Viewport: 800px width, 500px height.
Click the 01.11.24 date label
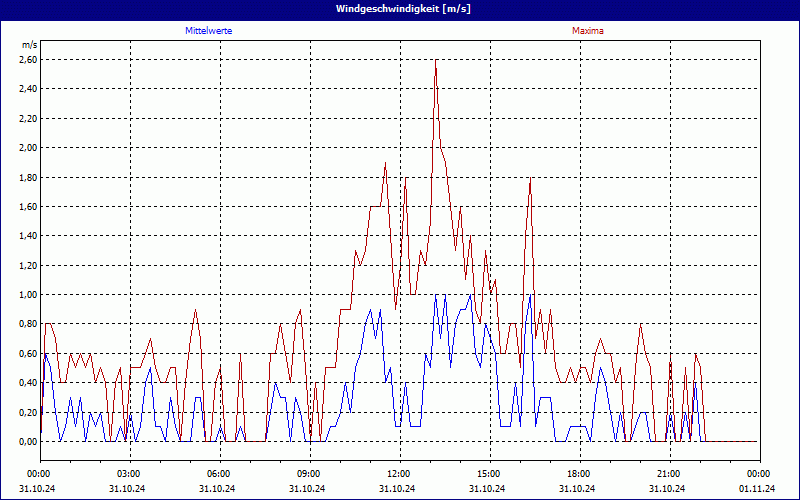click(757, 488)
